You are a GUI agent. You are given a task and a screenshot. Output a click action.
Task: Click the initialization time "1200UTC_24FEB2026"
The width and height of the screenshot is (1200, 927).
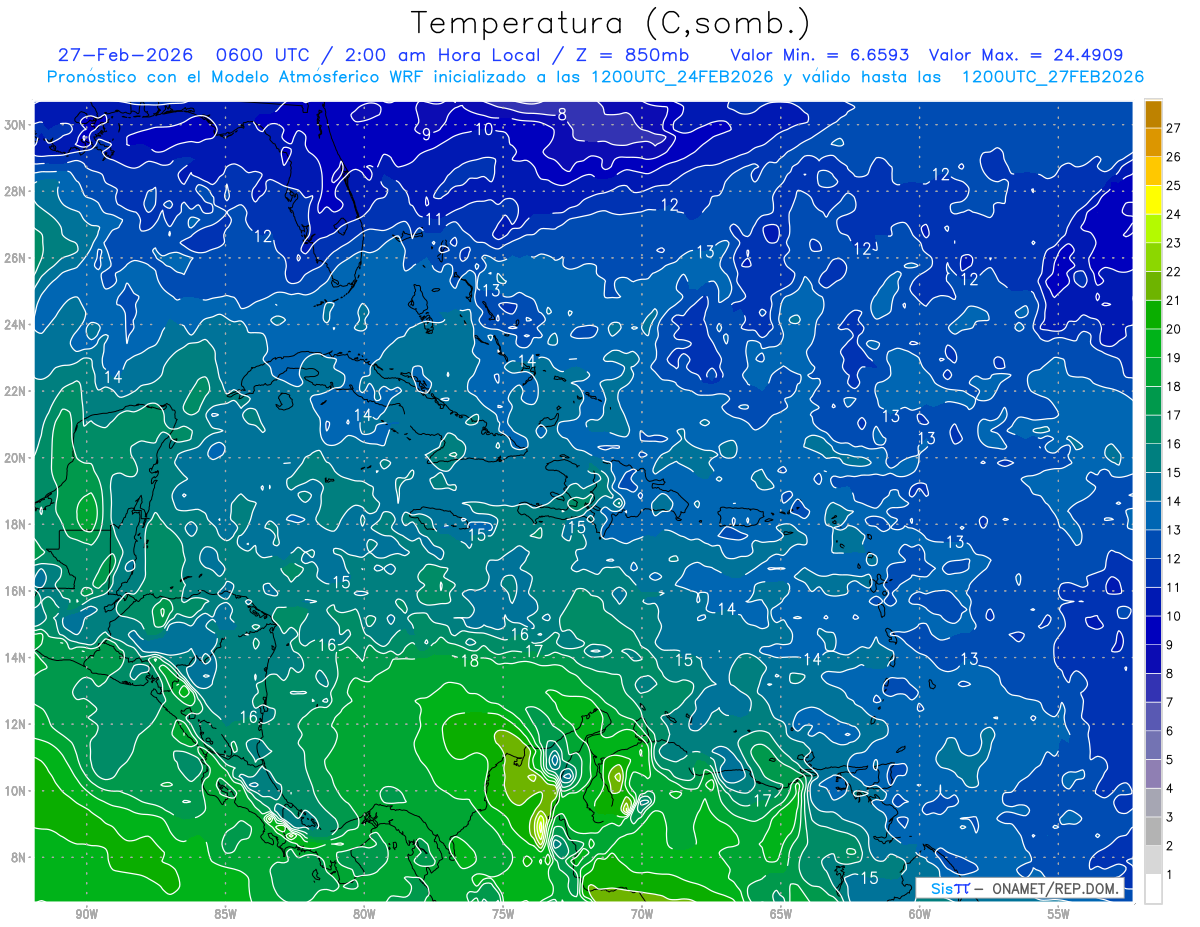pos(682,77)
